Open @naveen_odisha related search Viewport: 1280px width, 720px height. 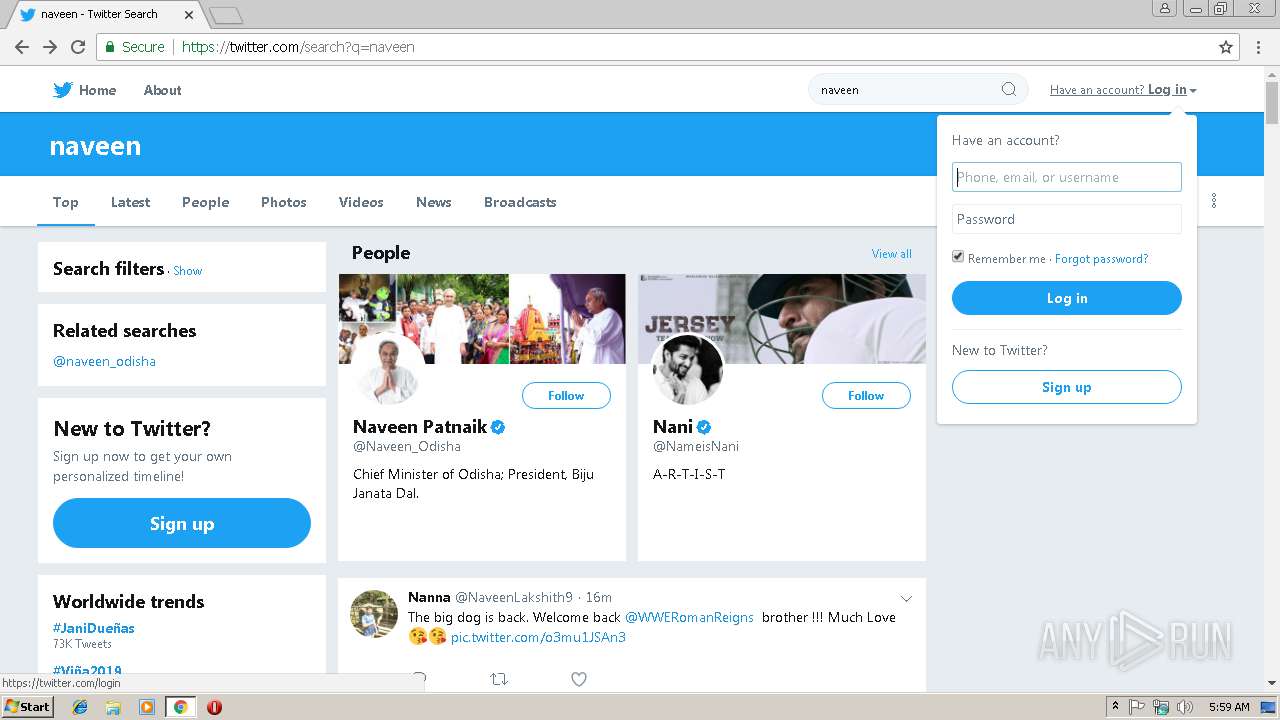pyautogui.click(x=104, y=361)
